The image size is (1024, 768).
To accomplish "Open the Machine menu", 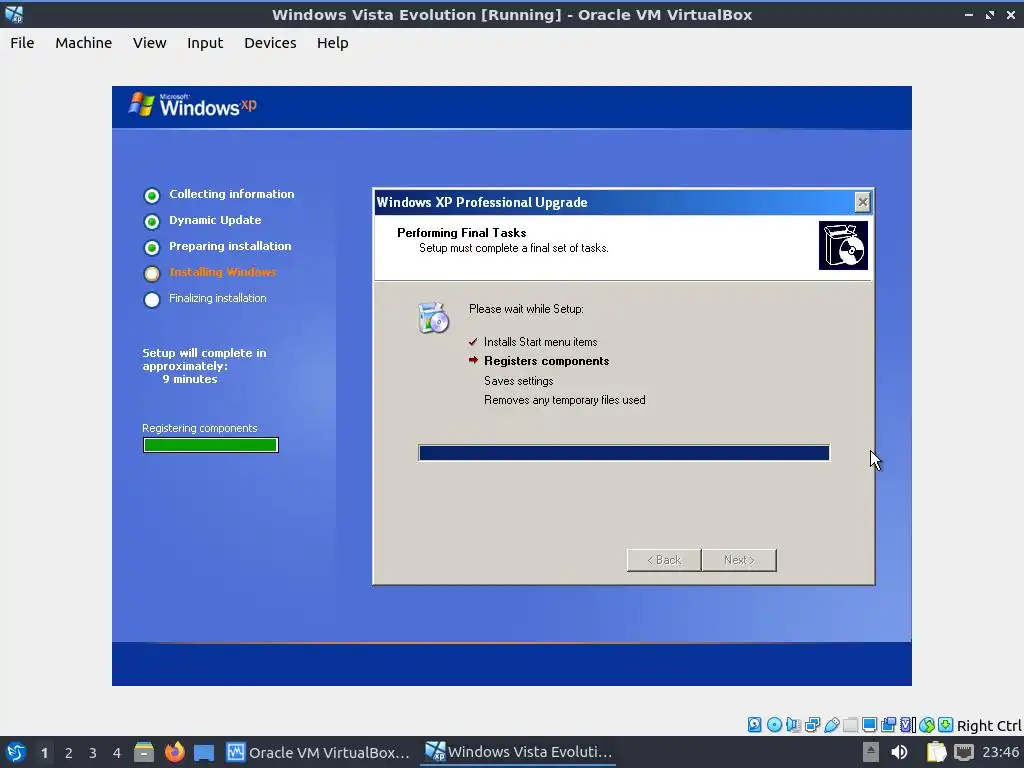I will 84,43.
